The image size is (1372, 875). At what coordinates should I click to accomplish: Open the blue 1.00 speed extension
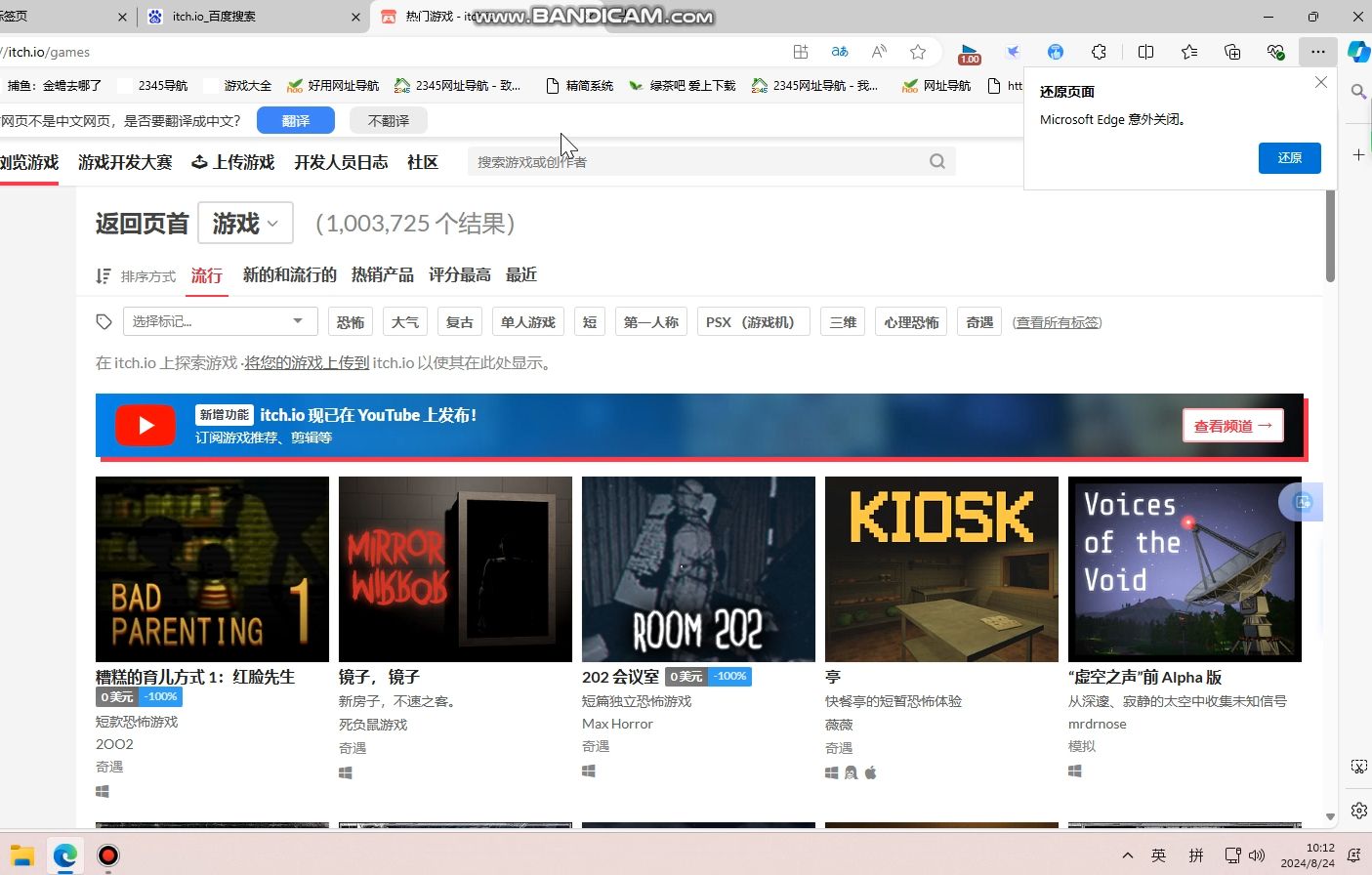point(970,54)
